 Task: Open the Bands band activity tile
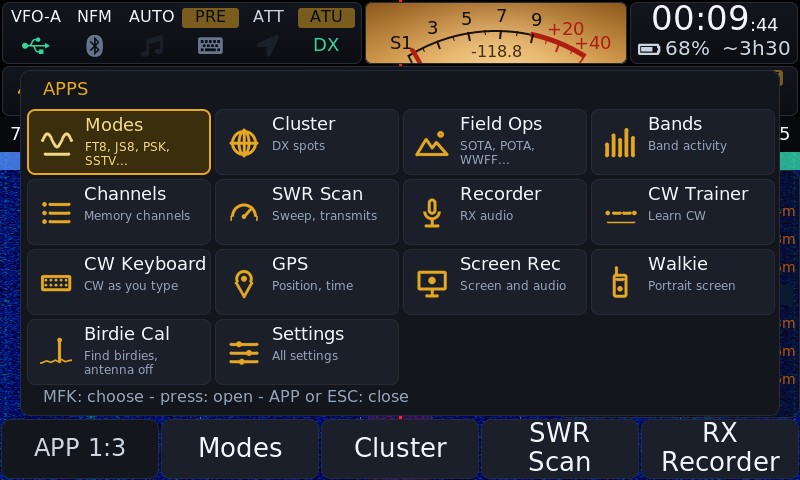(683, 142)
